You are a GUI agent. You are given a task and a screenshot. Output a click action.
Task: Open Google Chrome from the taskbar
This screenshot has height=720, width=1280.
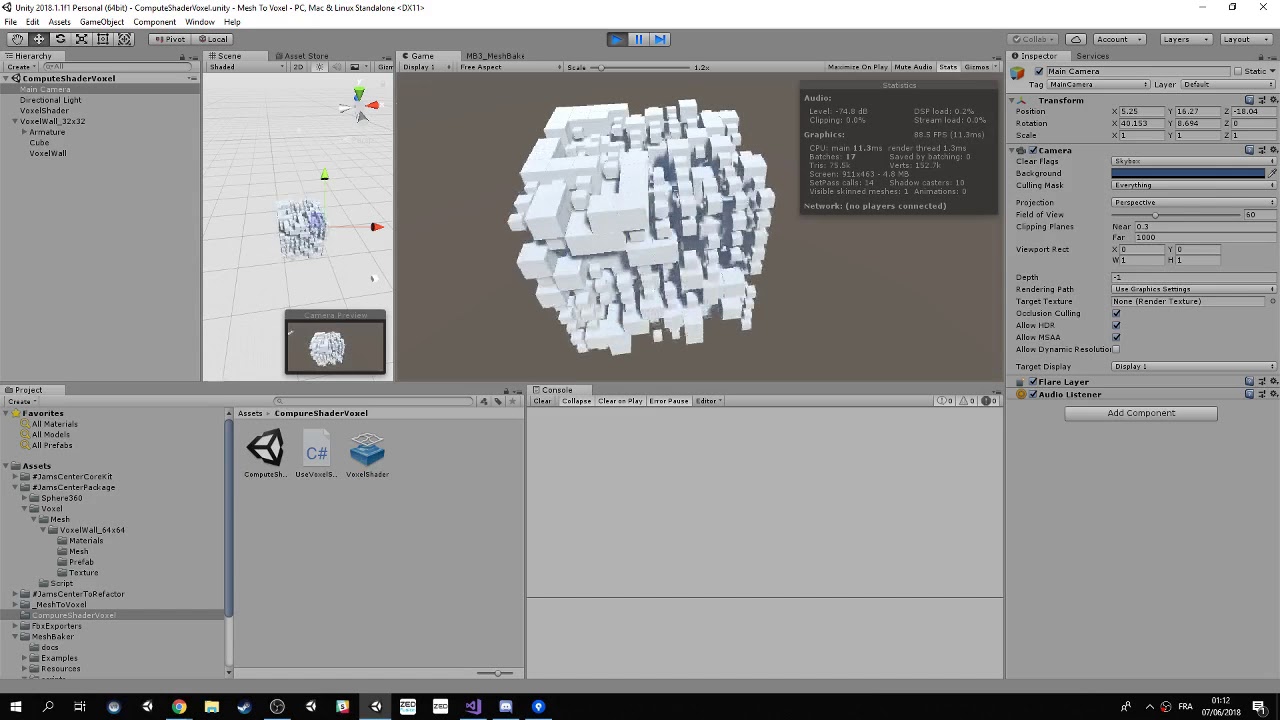(179, 707)
